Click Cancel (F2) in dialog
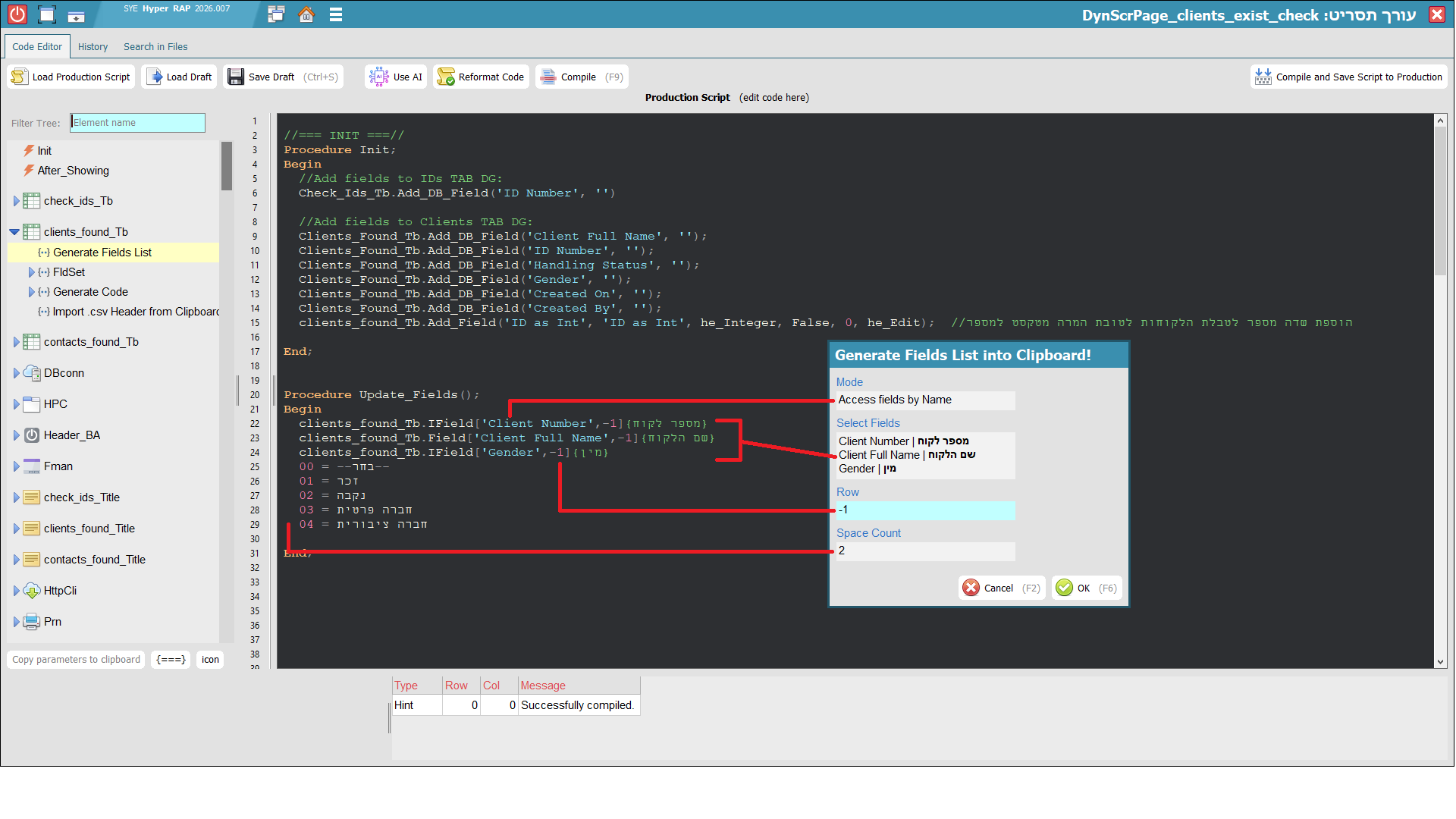Screen dimensions: 1456x819 pos(1002,588)
